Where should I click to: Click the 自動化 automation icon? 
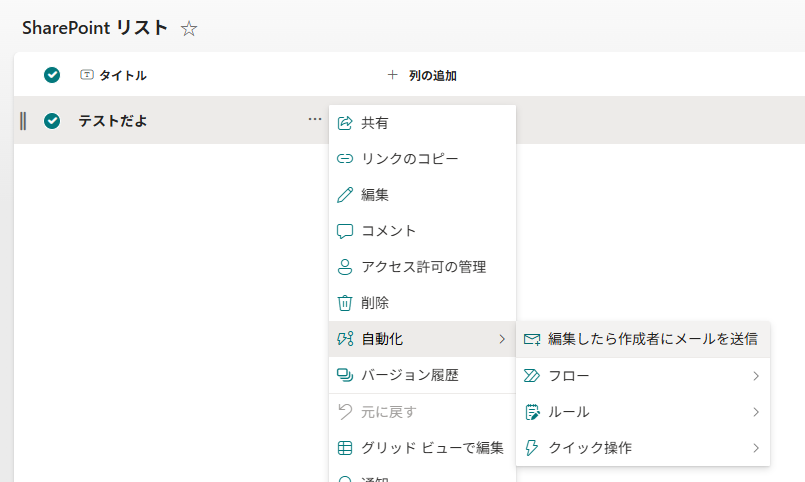pos(345,339)
